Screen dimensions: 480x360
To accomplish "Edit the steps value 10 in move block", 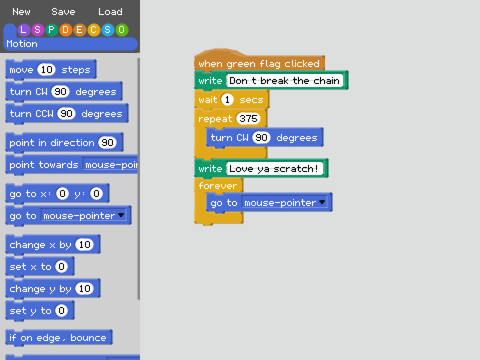I will pos(46,70).
